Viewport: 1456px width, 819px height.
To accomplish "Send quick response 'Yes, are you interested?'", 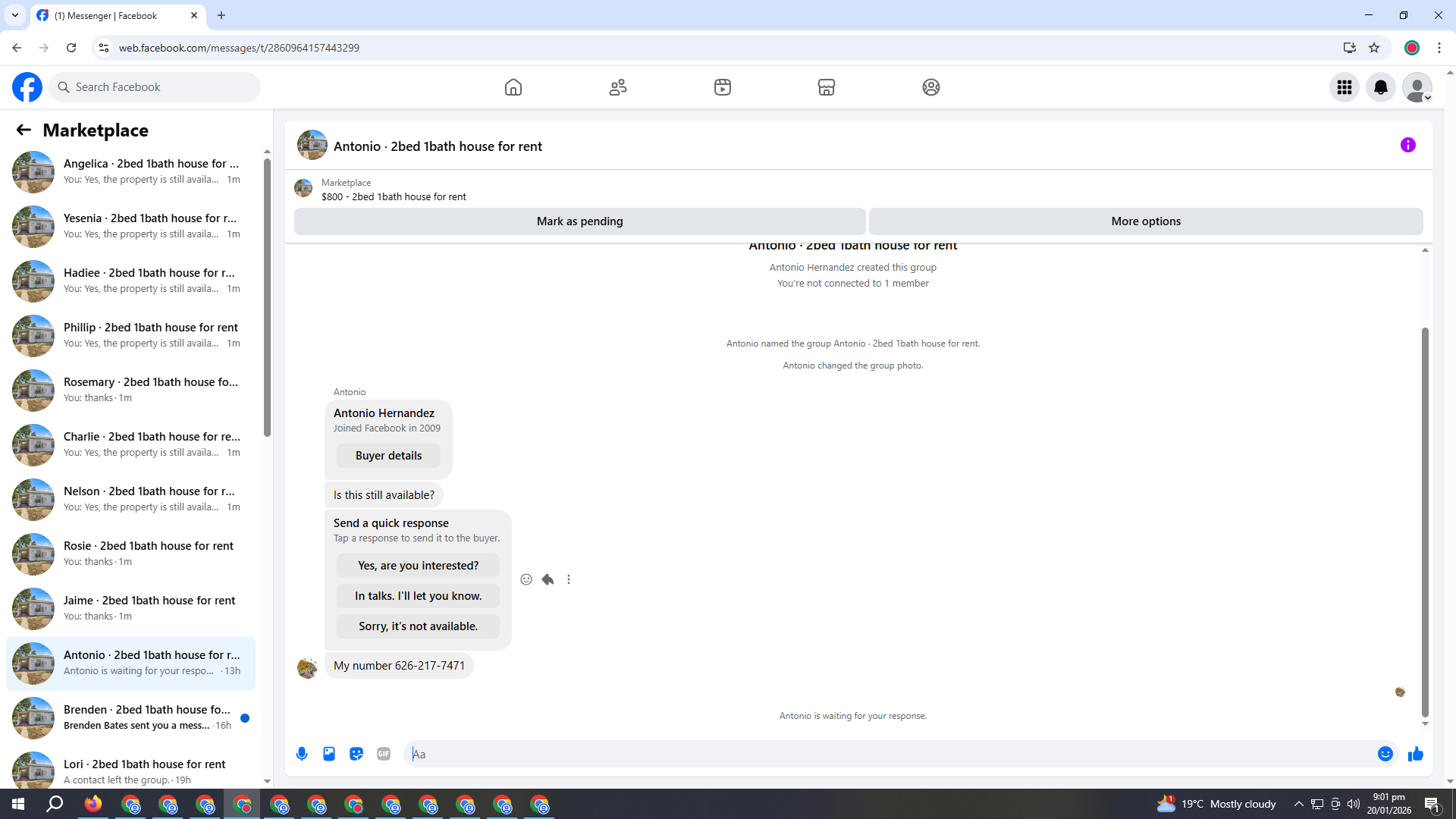I will (419, 566).
